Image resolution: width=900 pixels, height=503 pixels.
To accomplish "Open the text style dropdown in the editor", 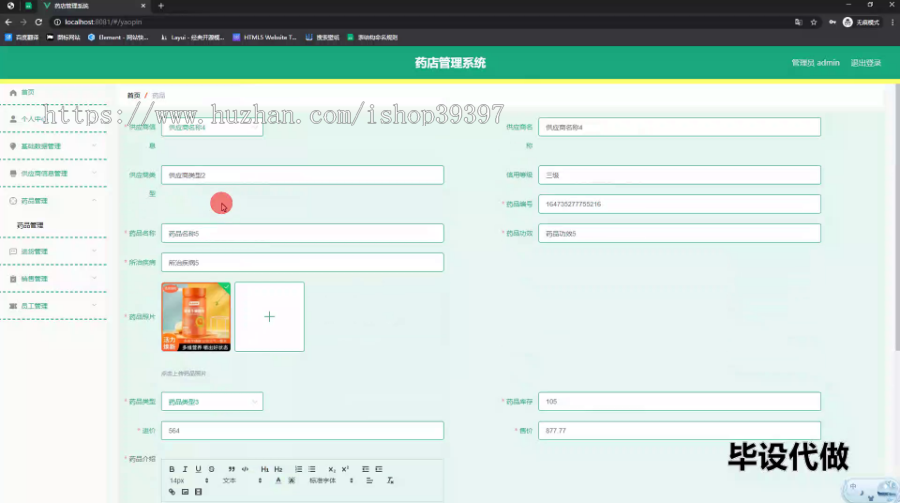I will pyautogui.click(x=242, y=481).
